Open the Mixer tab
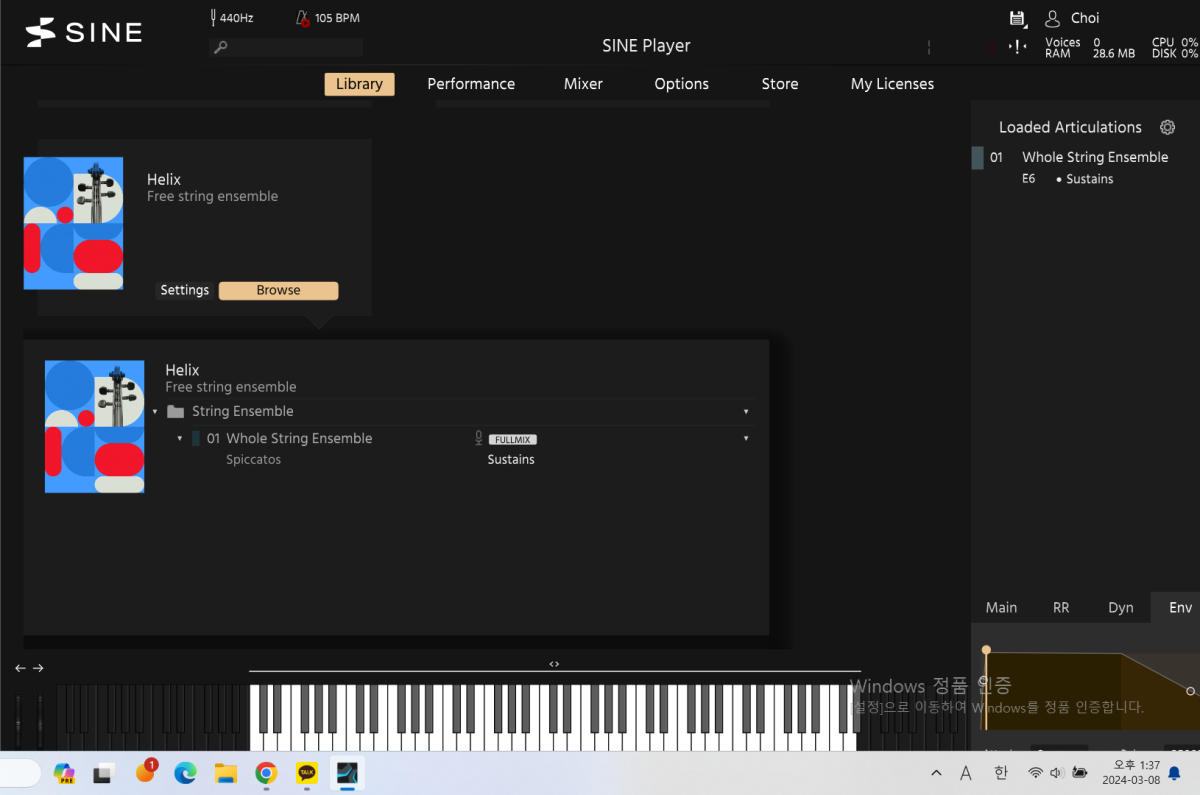Screen dimensions: 1200x795 pyautogui.click(x=583, y=84)
